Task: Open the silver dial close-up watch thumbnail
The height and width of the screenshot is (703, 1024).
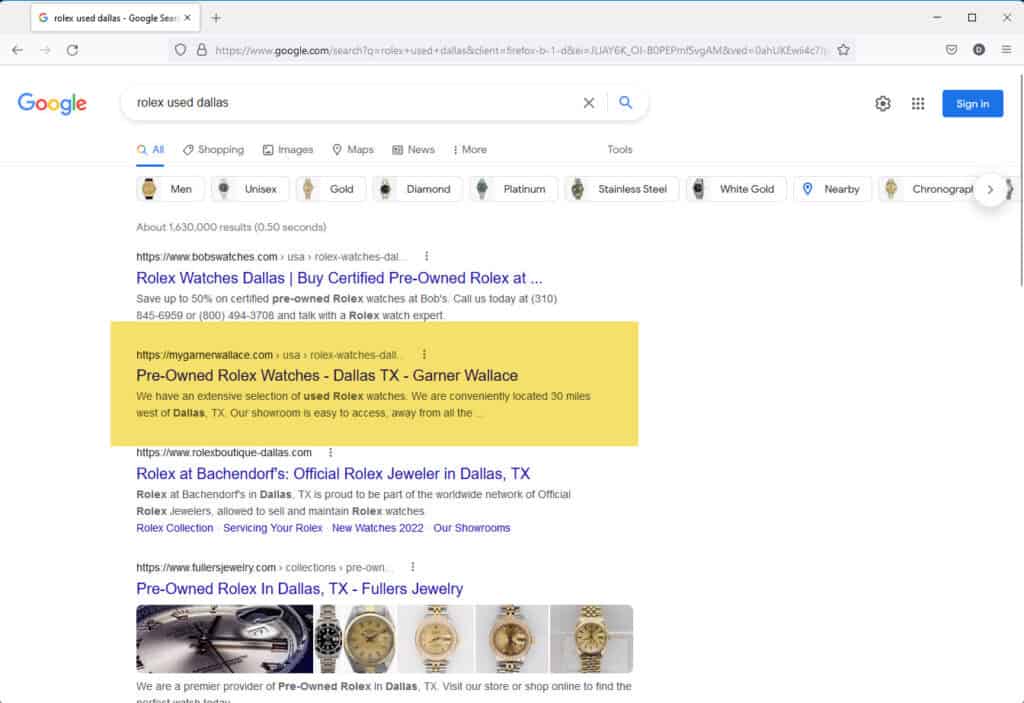Action: [x=225, y=639]
